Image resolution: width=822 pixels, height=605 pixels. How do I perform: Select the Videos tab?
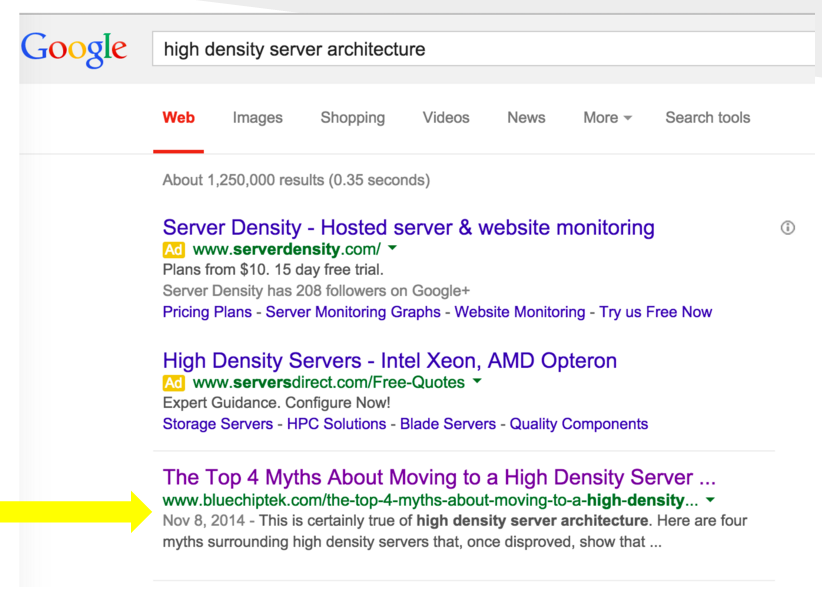(x=446, y=117)
